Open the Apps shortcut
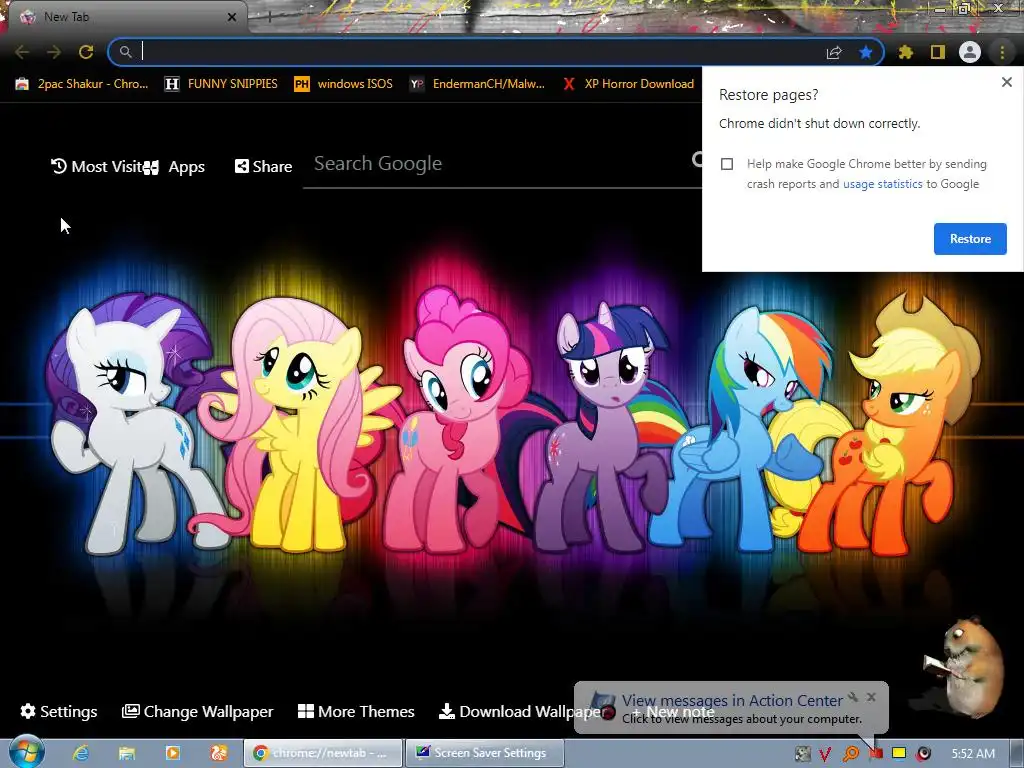 174,167
